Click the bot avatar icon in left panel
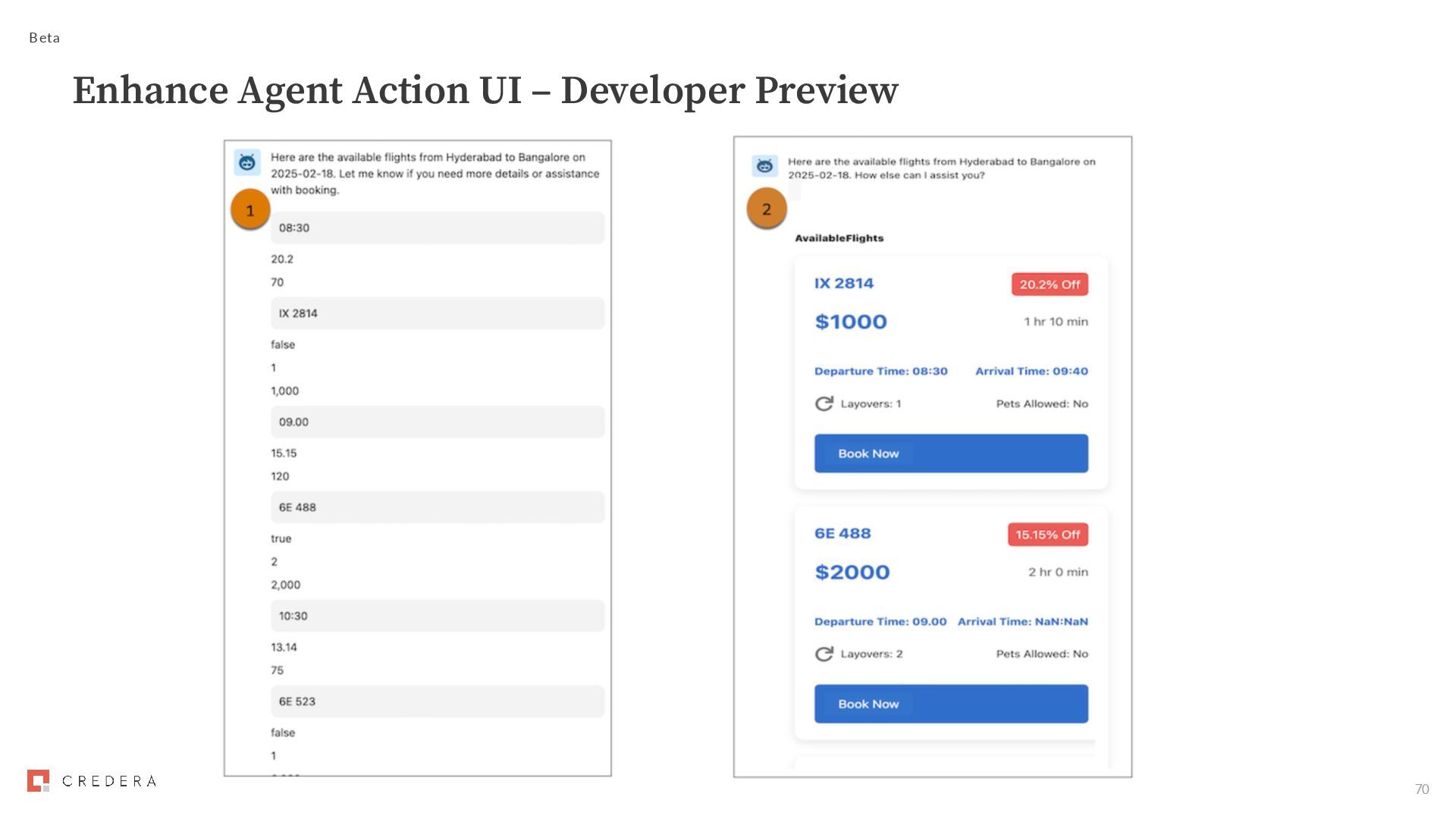The height and width of the screenshot is (819, 1456). coord(247,162)
